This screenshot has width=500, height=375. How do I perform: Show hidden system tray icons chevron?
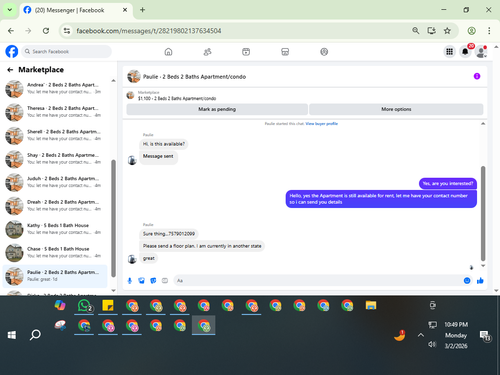421,335
